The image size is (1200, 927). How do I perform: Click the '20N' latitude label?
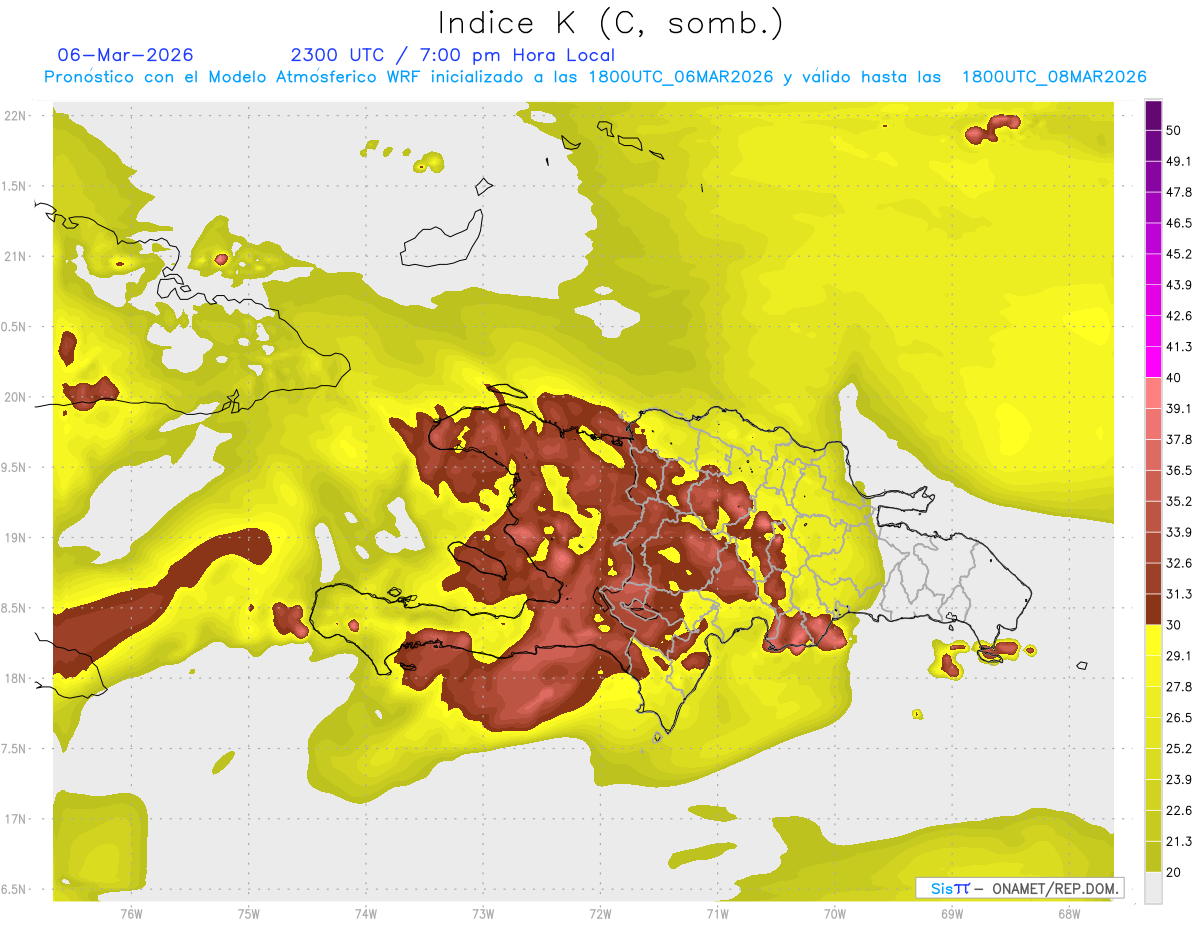tap(17, 397)
